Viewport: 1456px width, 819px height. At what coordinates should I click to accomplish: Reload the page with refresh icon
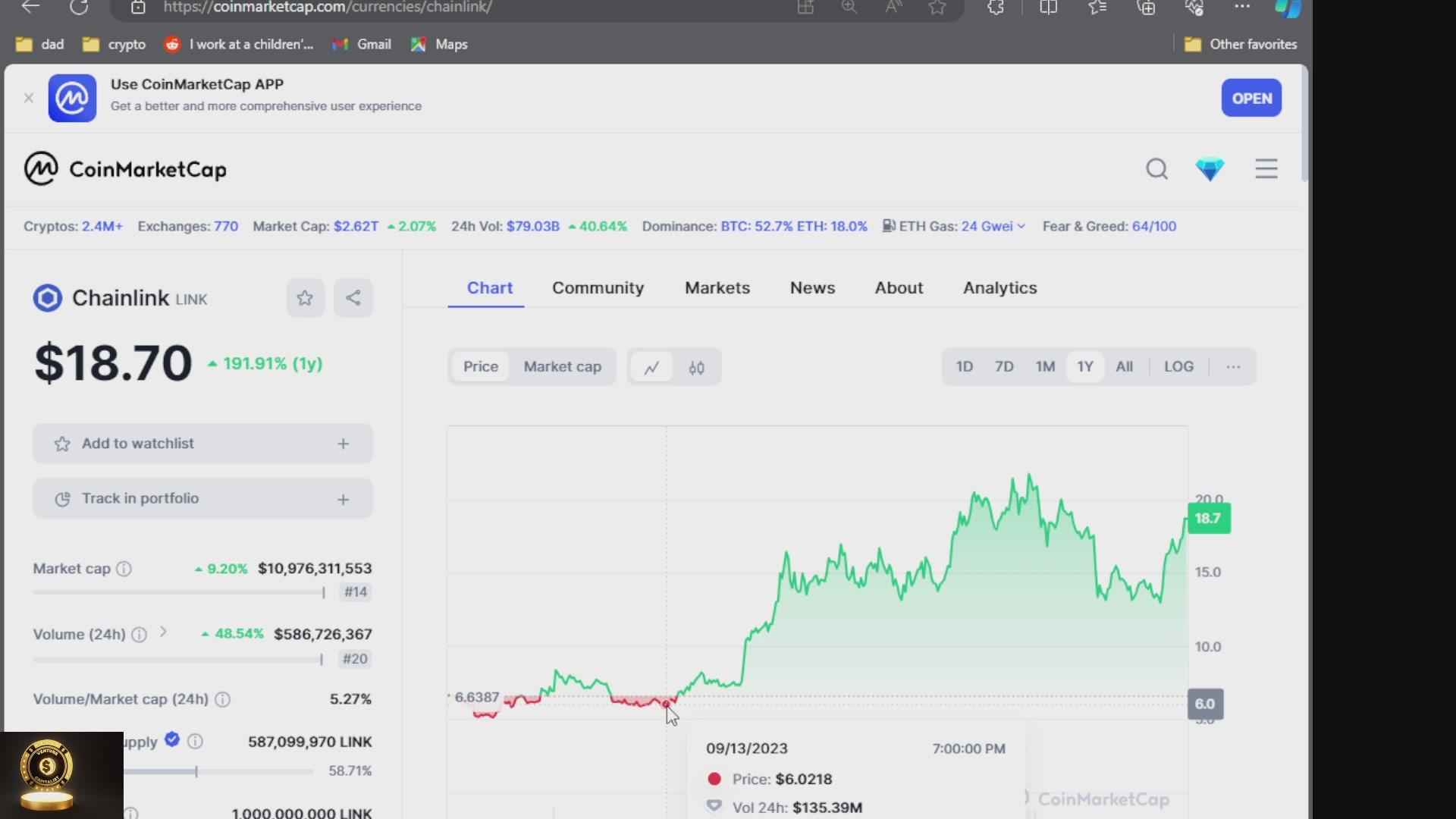79,7
